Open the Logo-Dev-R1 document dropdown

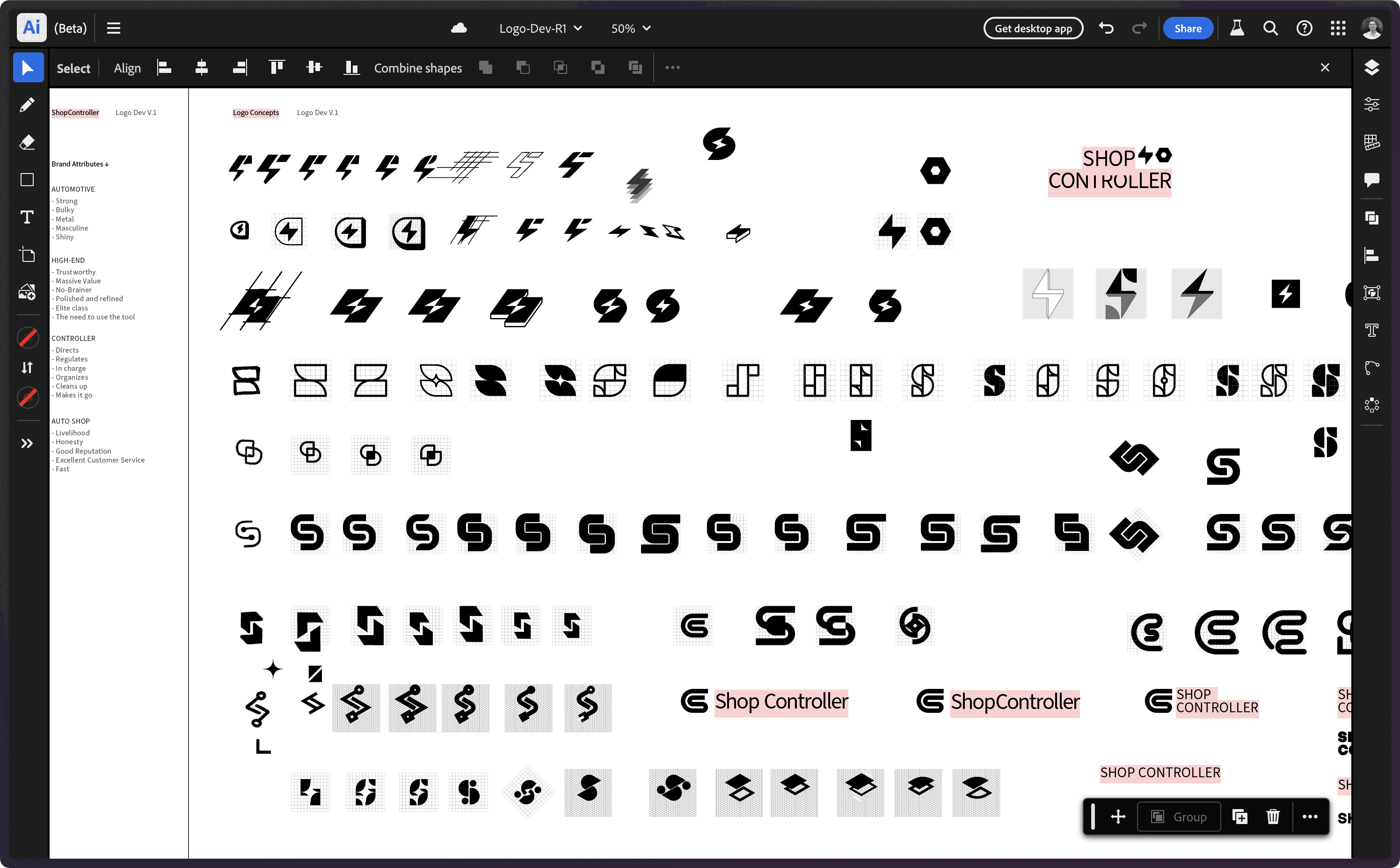[x=540, y=28]
